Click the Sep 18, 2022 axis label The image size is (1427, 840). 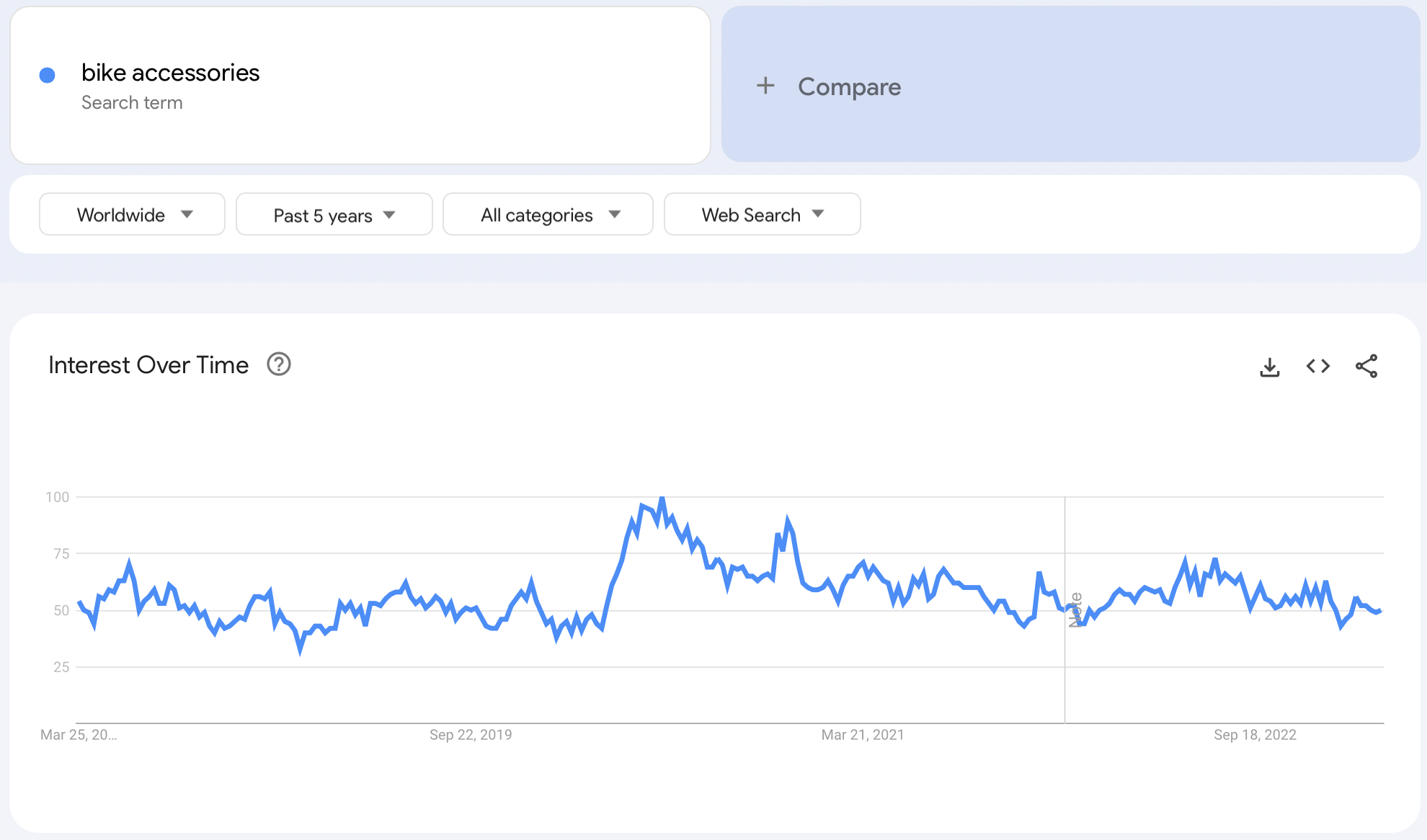click(1255, 735)
